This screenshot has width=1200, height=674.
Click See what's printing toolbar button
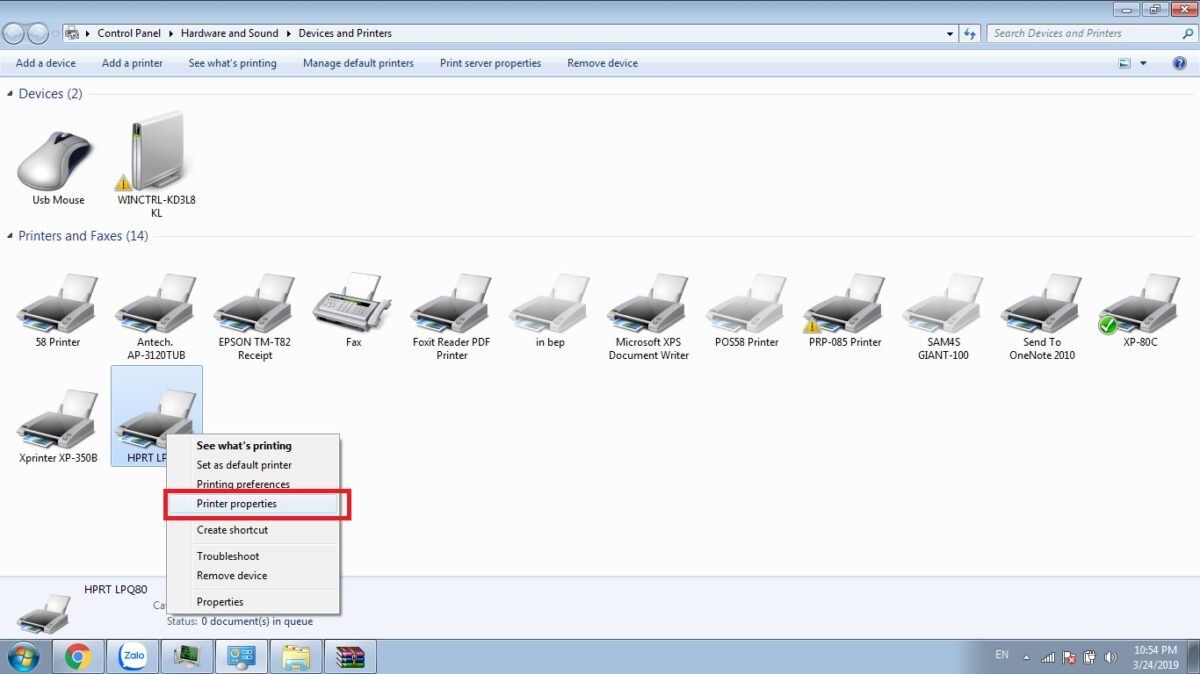(x=232, y=63)
